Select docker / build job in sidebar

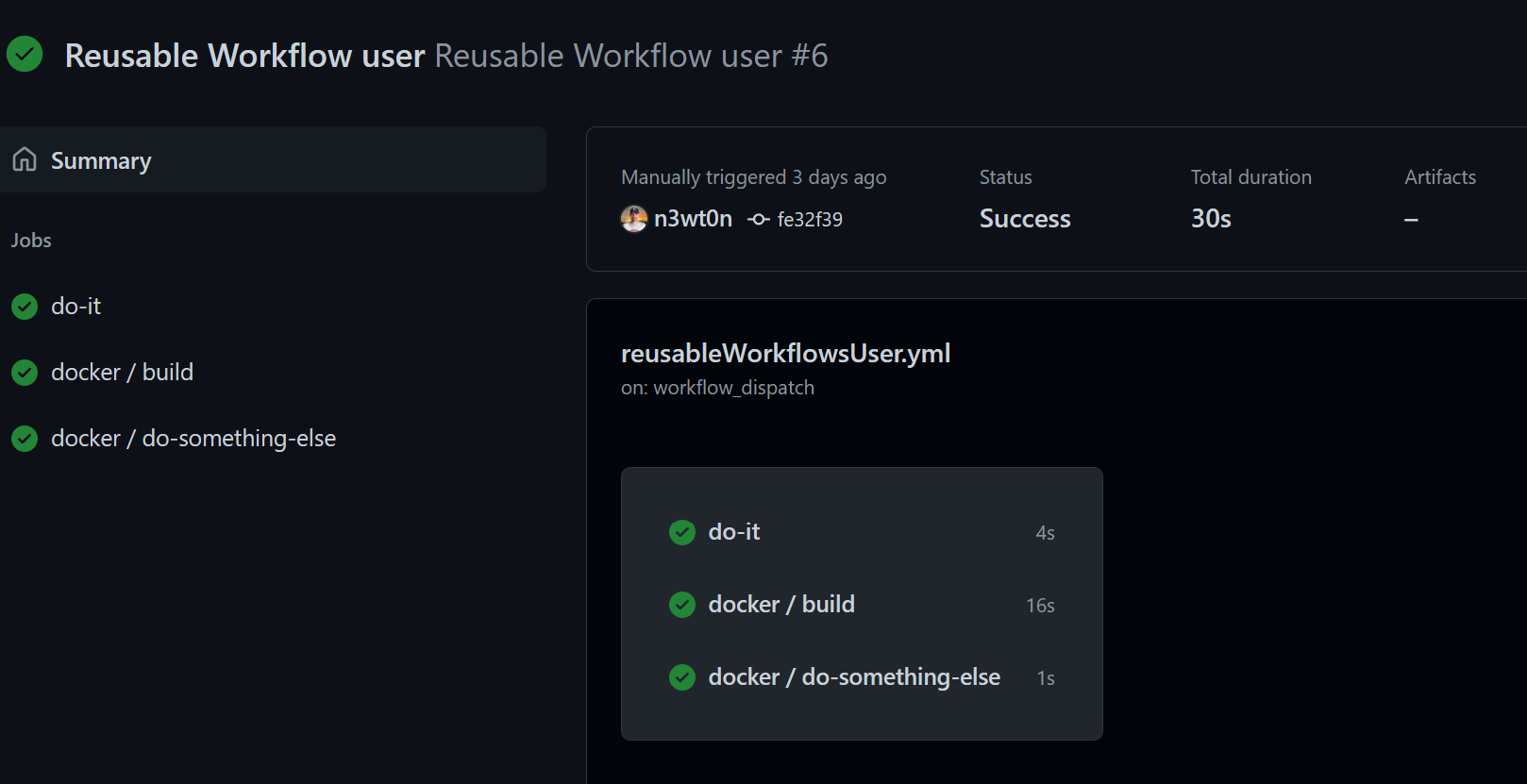(x=122, y=373)
